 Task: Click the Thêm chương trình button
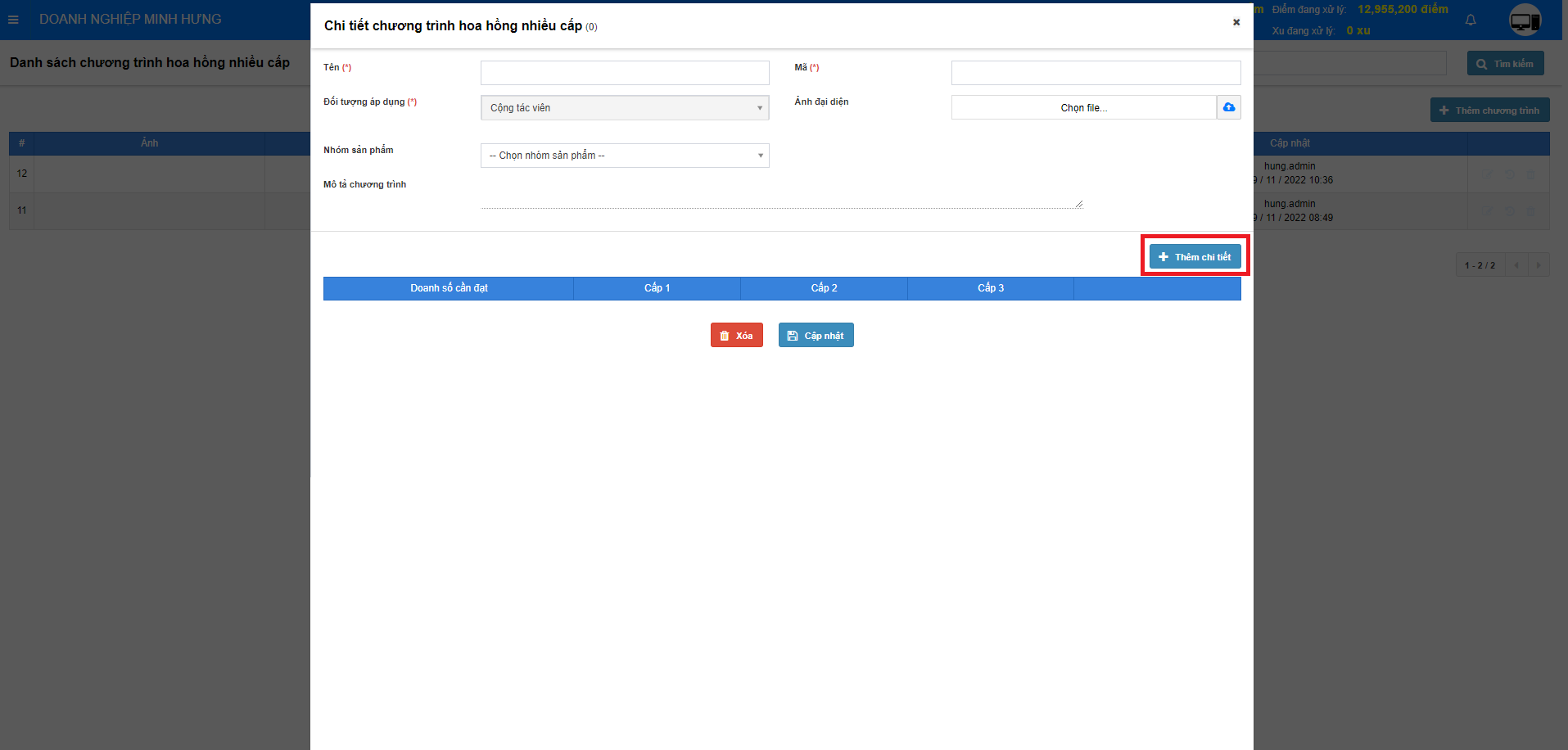(x=1489, y=111)
